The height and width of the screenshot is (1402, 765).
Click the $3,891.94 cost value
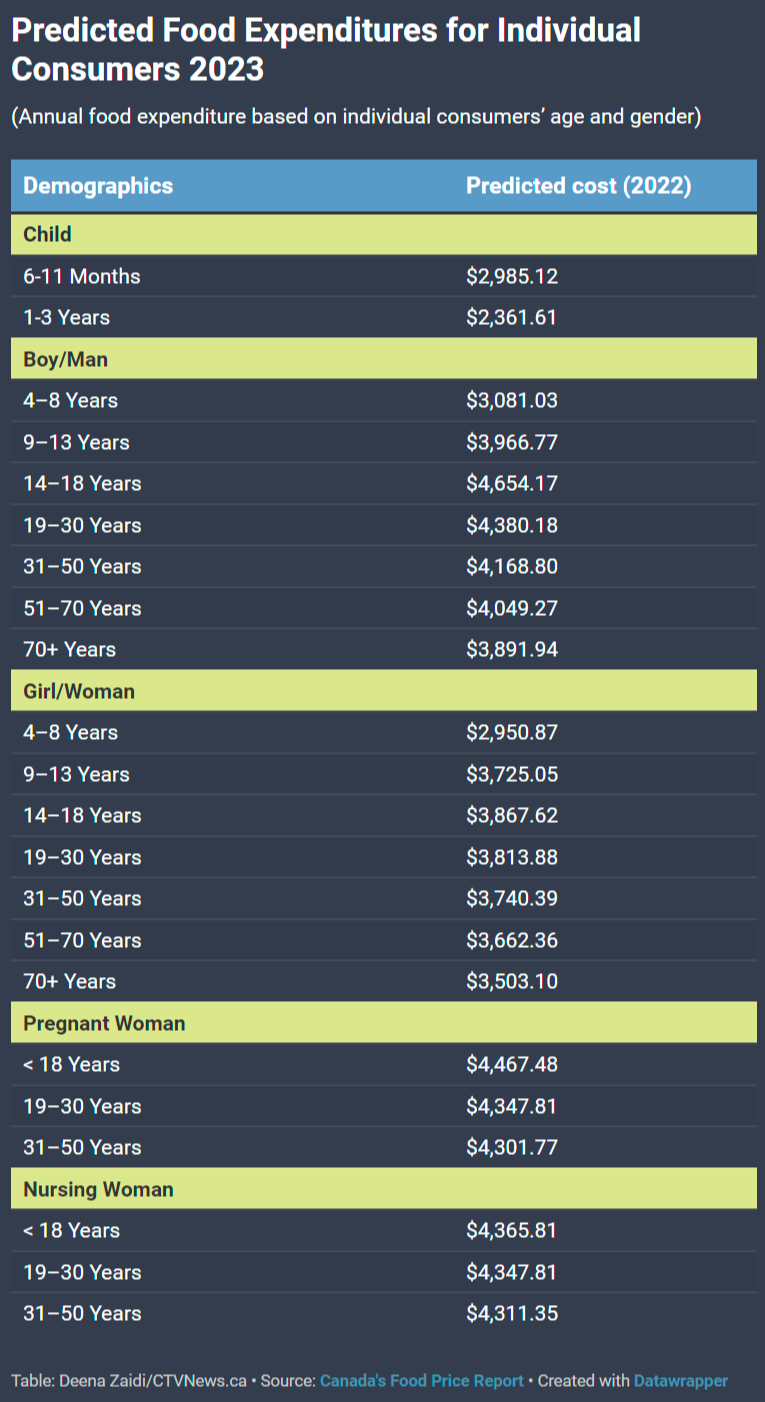pos(512,650)
